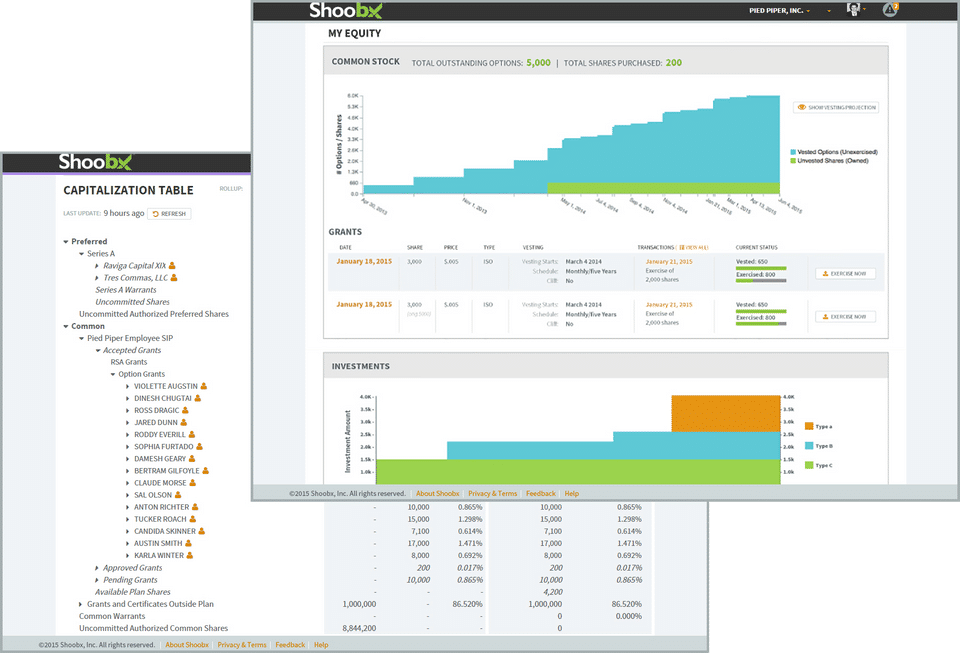Select Available Plan Shares row
Image resolution: width=960 pixels, height=653 pixels.
coord(133,592)
